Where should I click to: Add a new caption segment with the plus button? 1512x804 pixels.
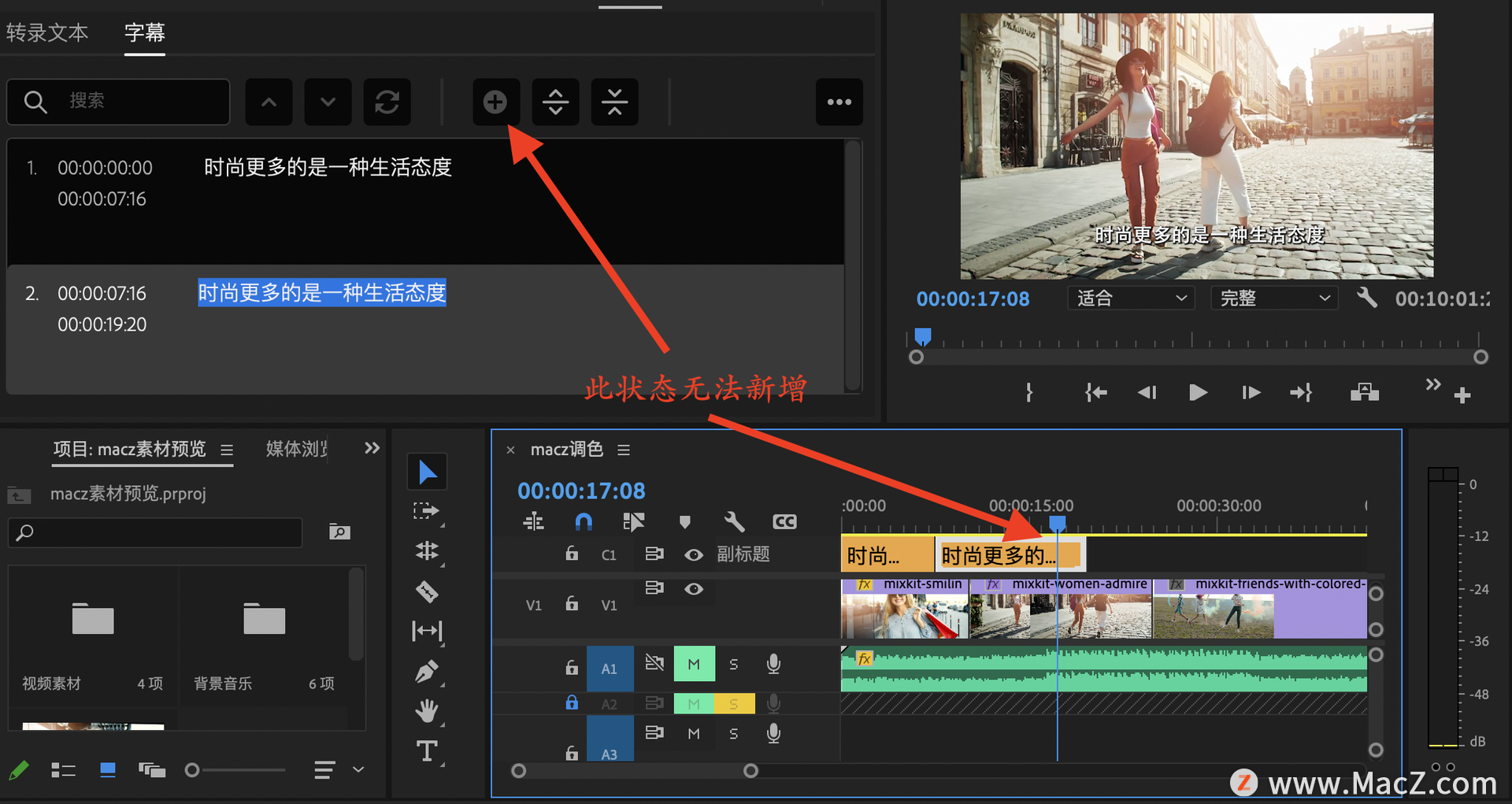pos(495,102)
